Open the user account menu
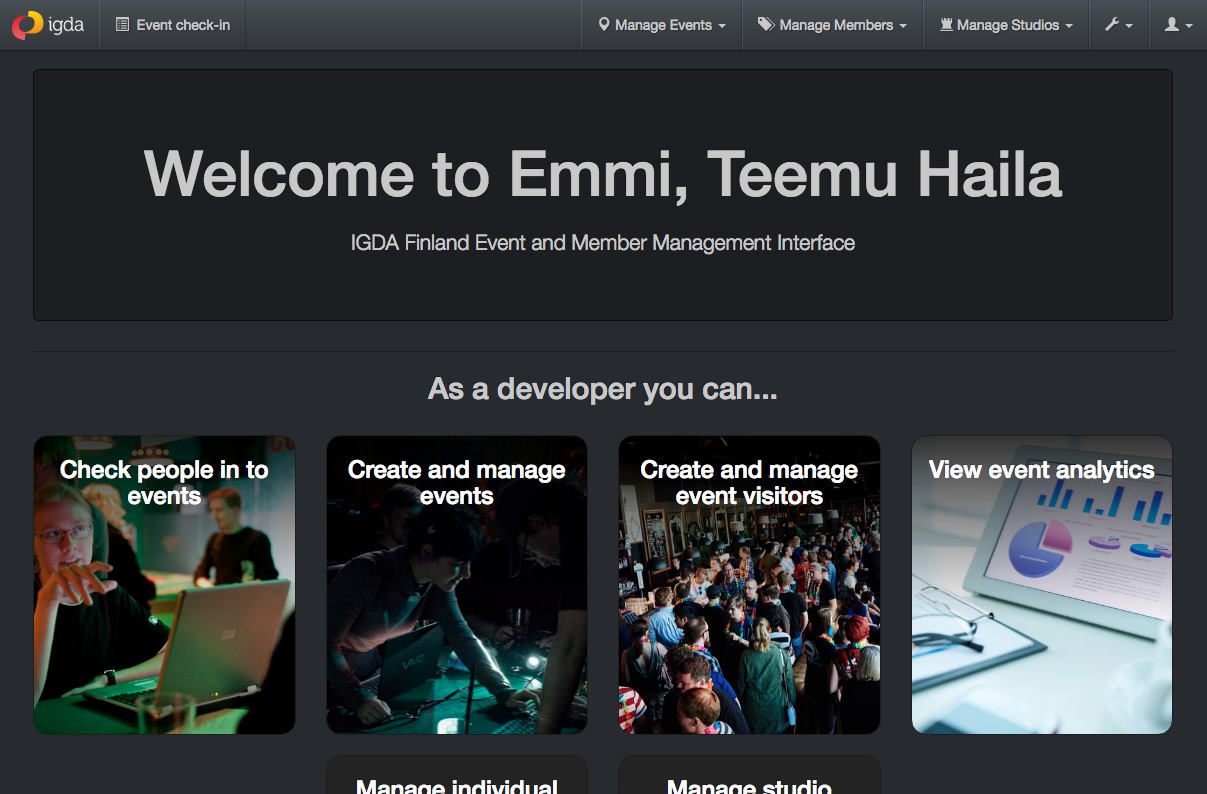 [x=1178, y=25]
